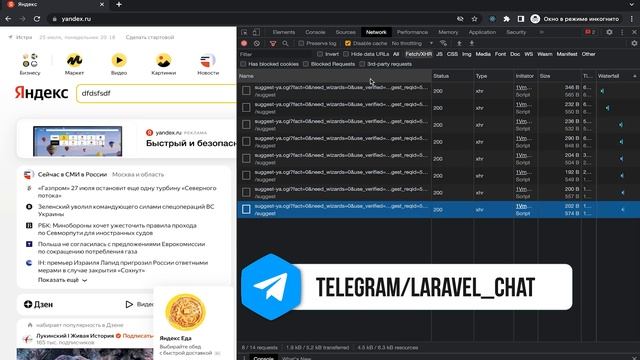Stop recording network log
Viewport: 640px width, 360px height.
tap(244, 43)
